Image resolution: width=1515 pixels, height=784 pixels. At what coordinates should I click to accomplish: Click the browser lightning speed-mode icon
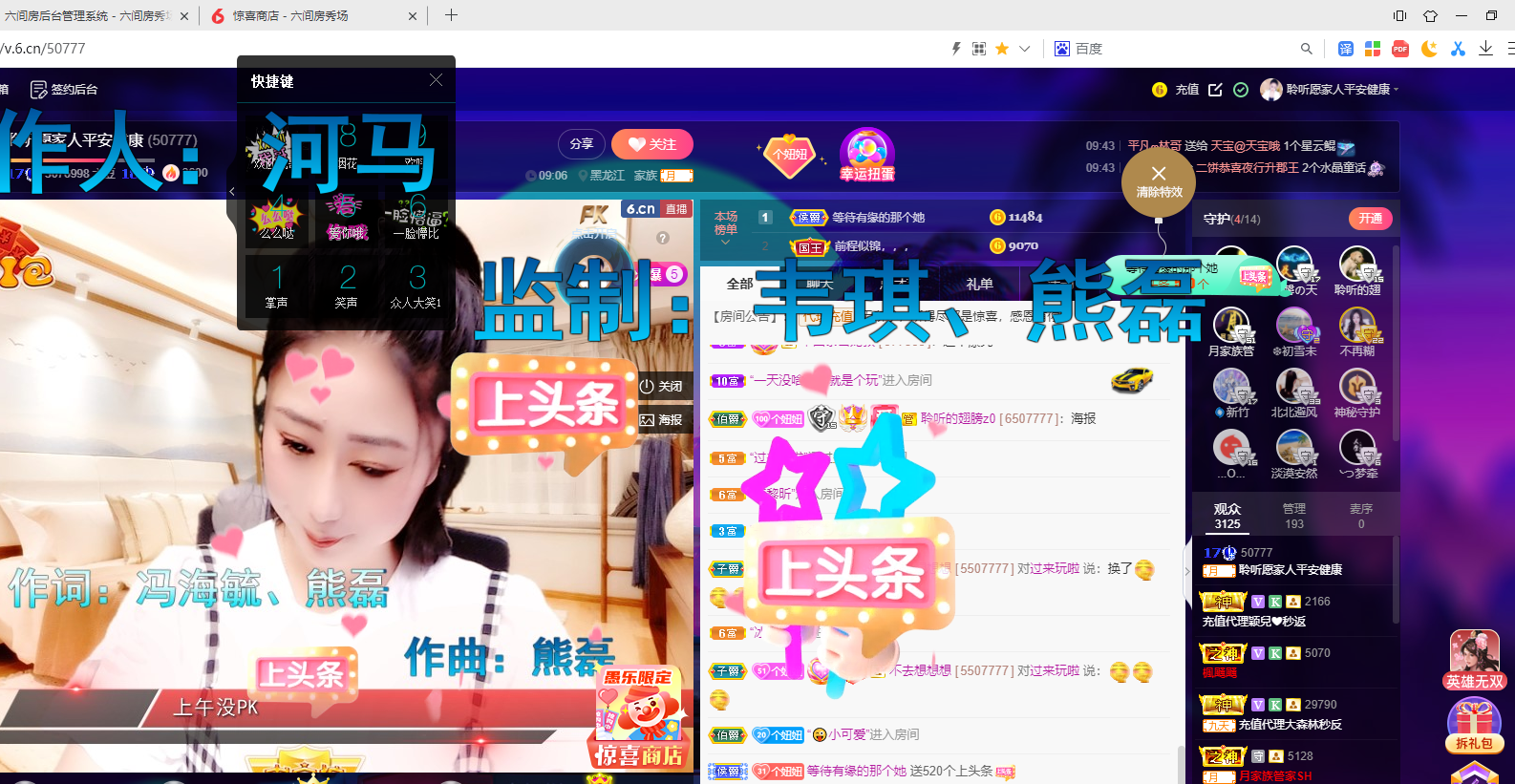955,49
